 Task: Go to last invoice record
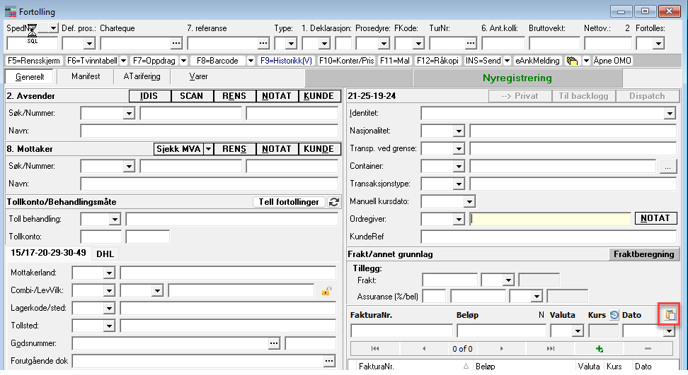pos(550,349)
